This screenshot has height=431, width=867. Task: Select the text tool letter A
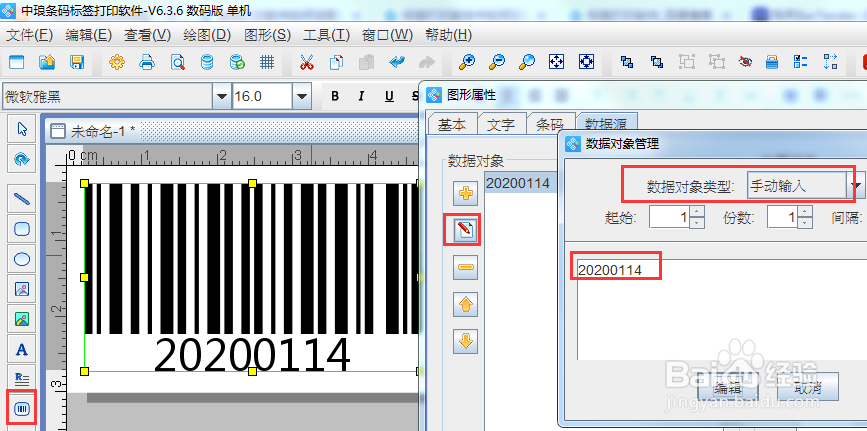pyautogui.click(x=22, y=350)
